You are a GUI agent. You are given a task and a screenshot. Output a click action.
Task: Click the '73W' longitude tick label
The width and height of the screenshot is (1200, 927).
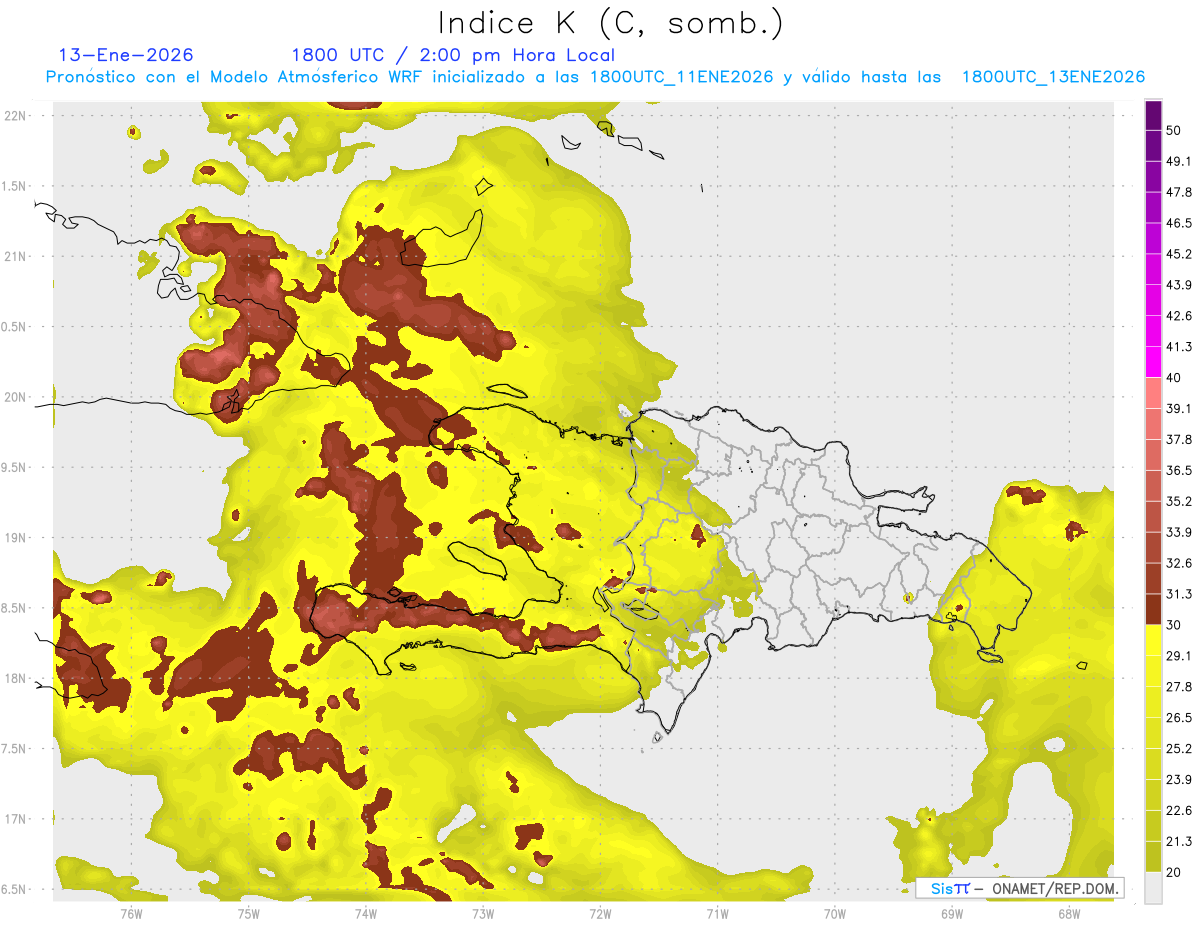point(483,914)
